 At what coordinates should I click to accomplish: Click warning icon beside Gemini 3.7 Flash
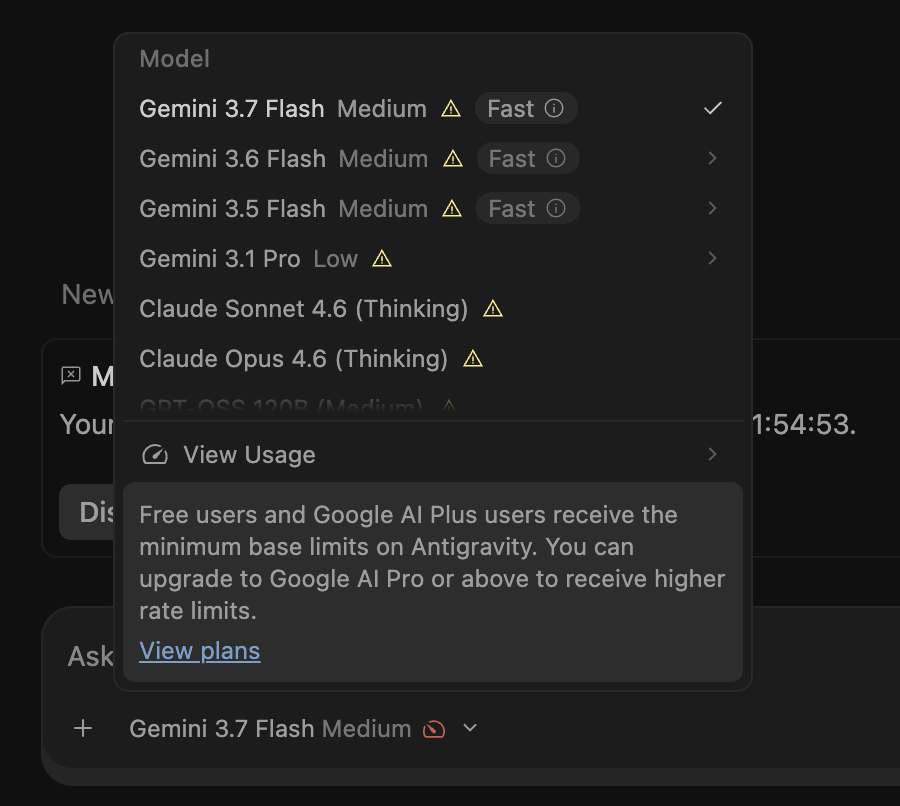(451, 108)
